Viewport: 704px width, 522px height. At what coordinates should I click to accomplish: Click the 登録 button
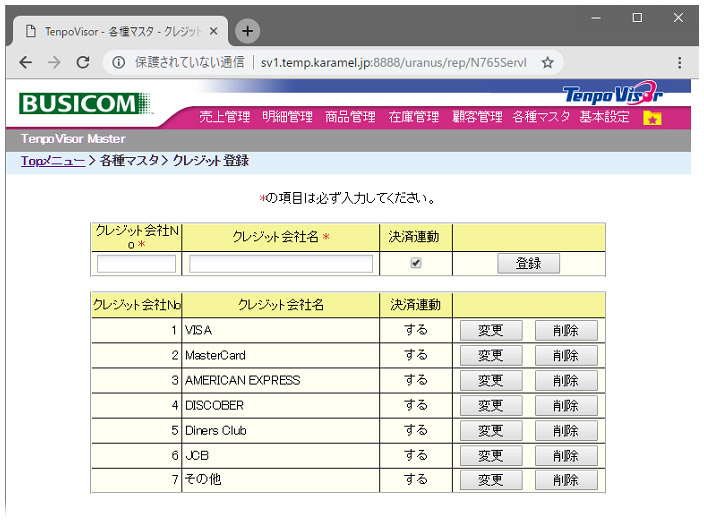[528, 263]
